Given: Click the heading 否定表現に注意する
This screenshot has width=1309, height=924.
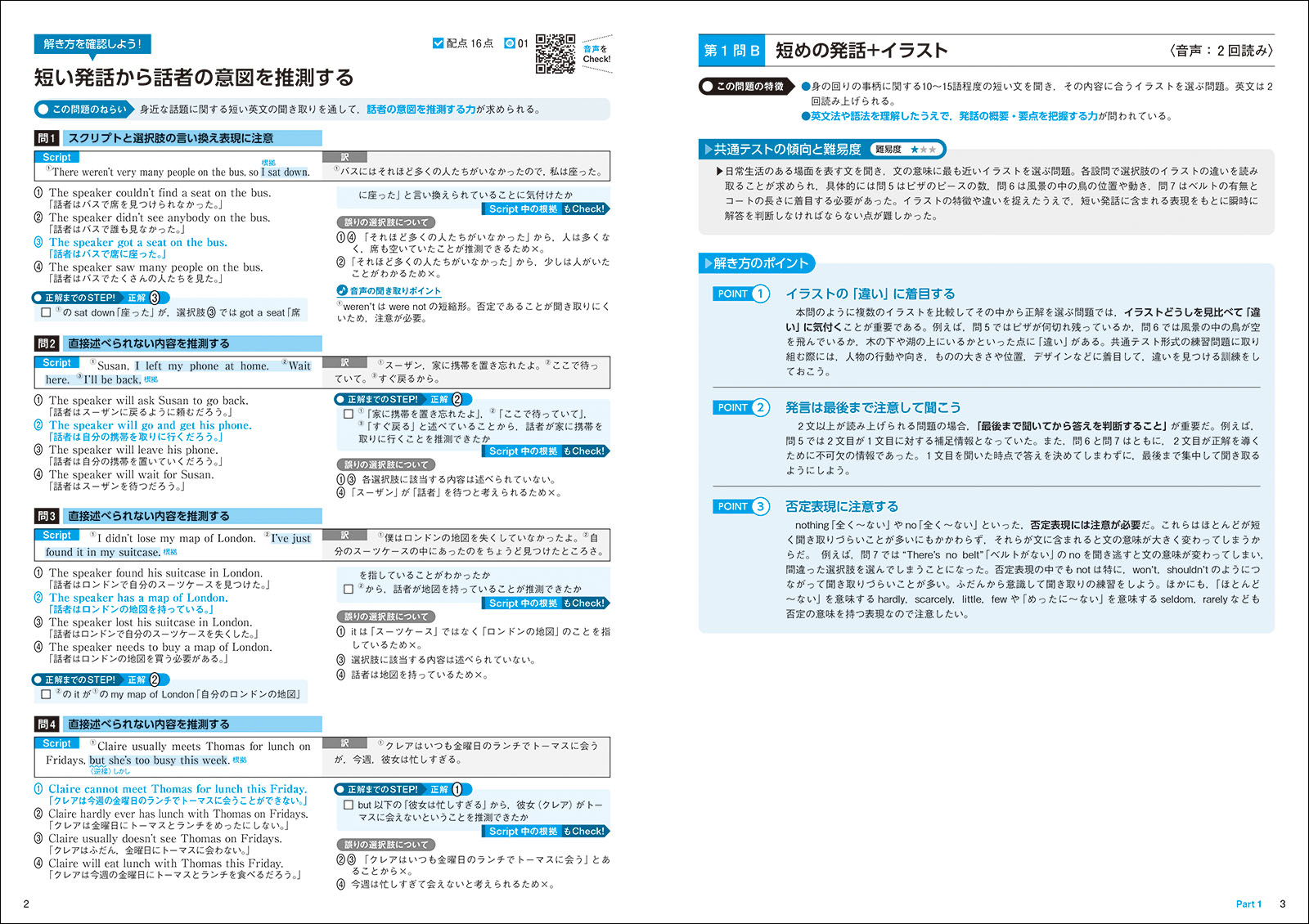Looking at the screenshot, I should [842, 506].
